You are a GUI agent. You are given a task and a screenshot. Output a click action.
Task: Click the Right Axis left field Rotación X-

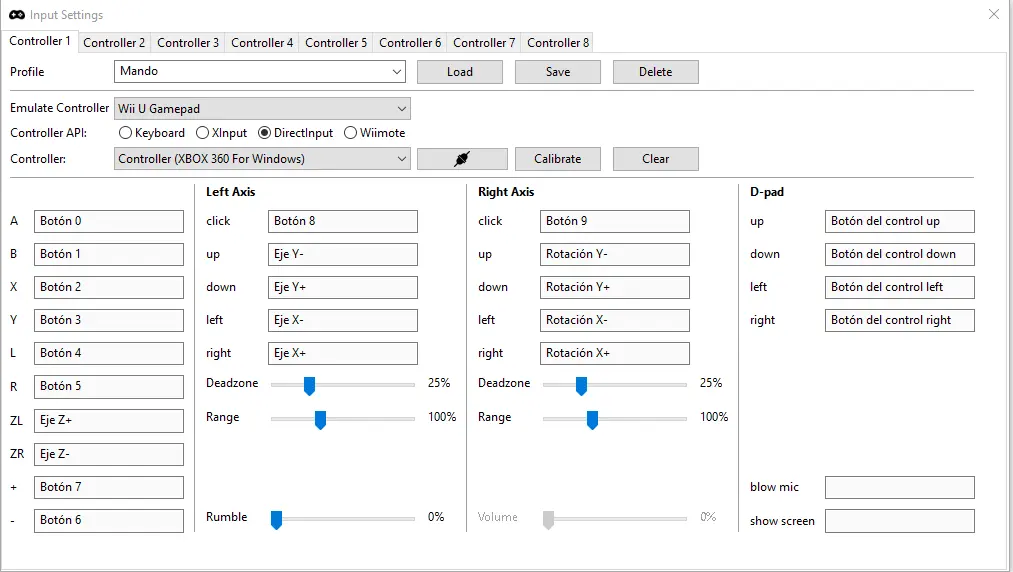click(614, 320)
